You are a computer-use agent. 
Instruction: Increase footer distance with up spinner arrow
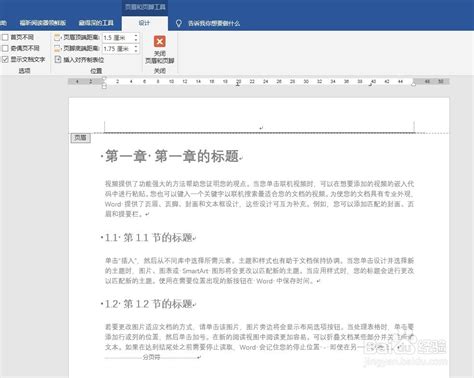[x=136, y=47]
